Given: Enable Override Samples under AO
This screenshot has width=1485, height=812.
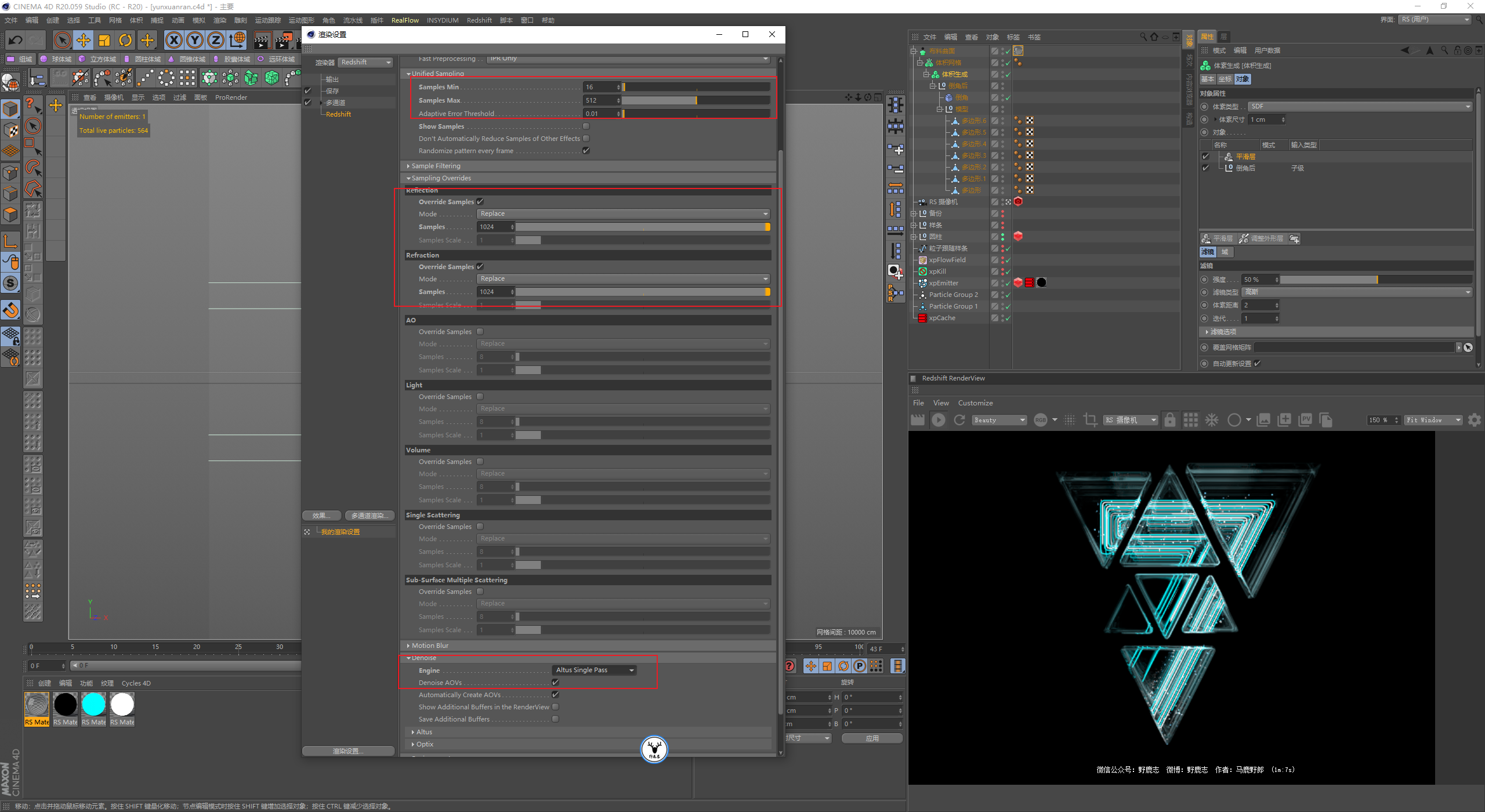Looking at the screenshot, I should click(480, 332).
